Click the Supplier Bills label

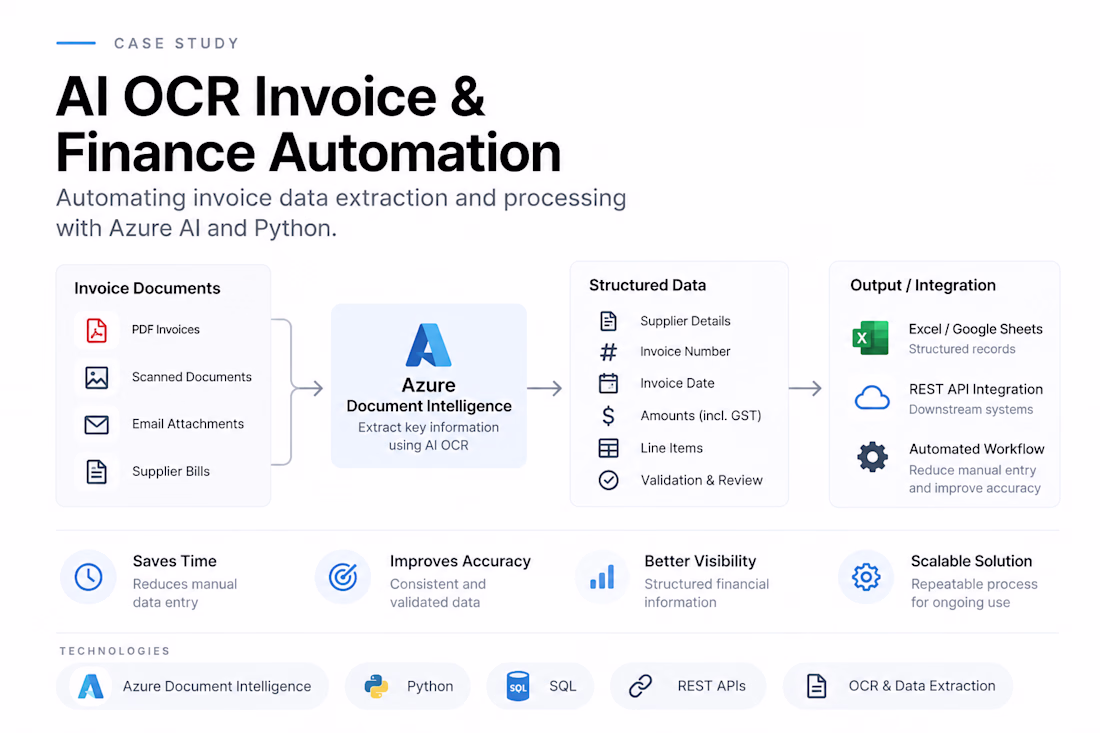(x=171, y=471)
